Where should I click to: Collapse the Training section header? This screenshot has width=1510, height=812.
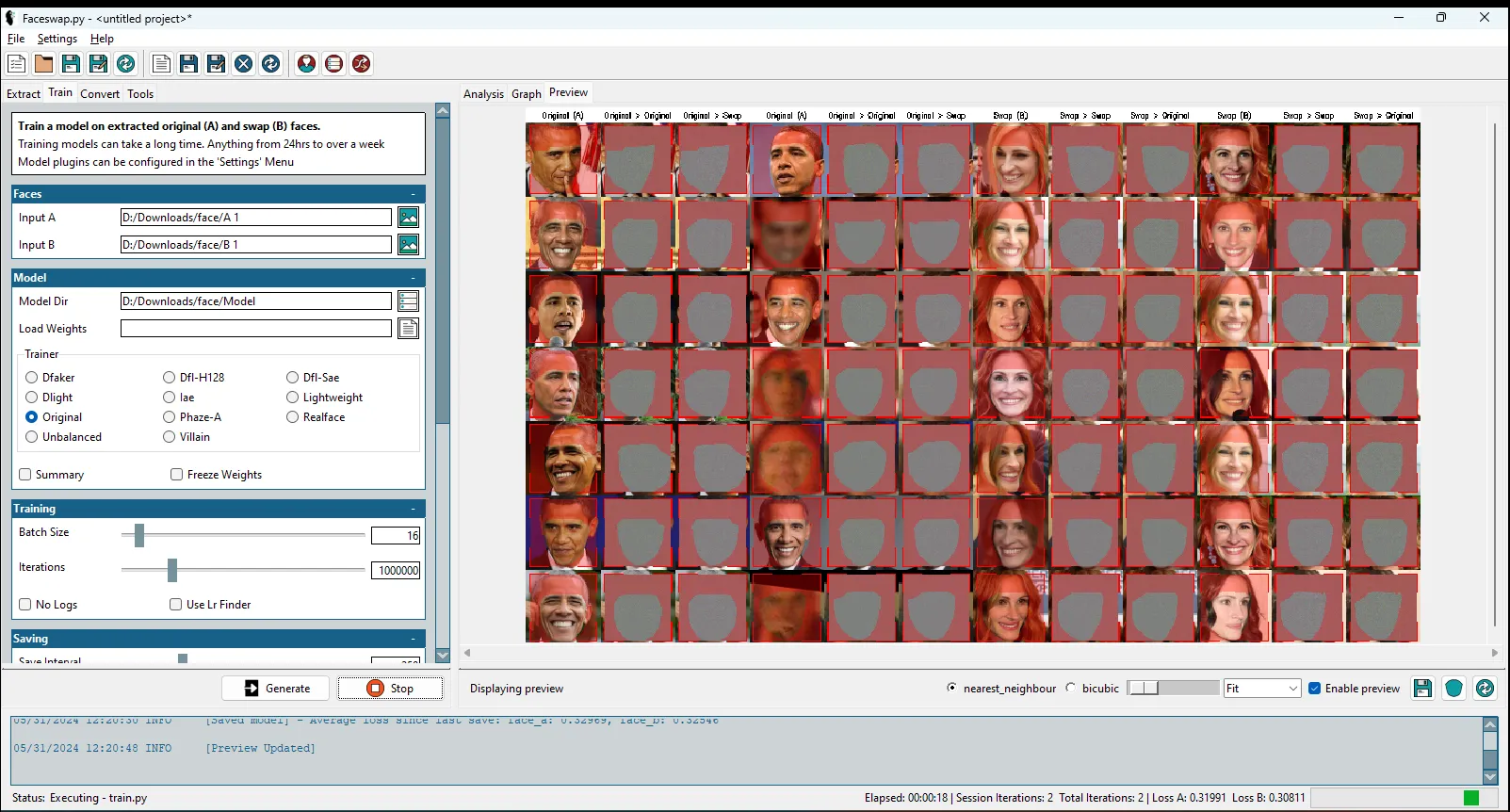pyautogui.click(x=413, y=509)
